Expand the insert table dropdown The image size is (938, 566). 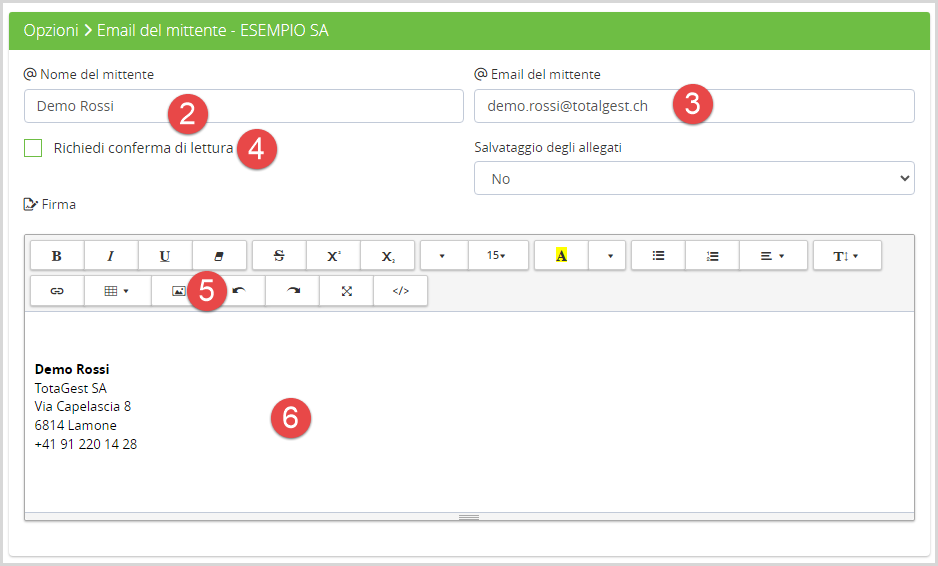(x=117, y=291)
